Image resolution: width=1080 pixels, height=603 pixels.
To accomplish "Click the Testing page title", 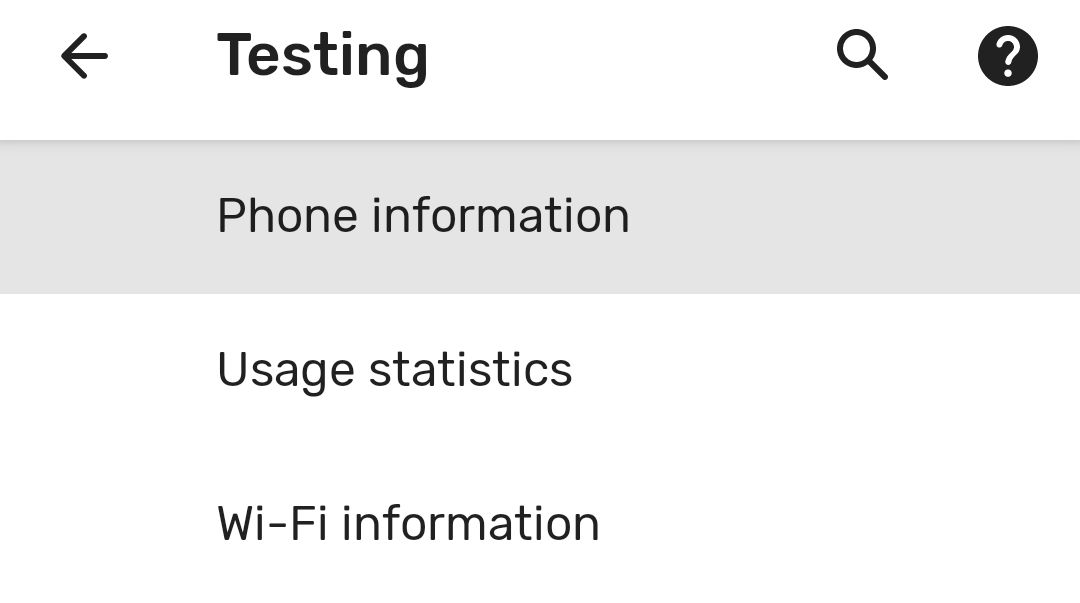I will [322, 56].
